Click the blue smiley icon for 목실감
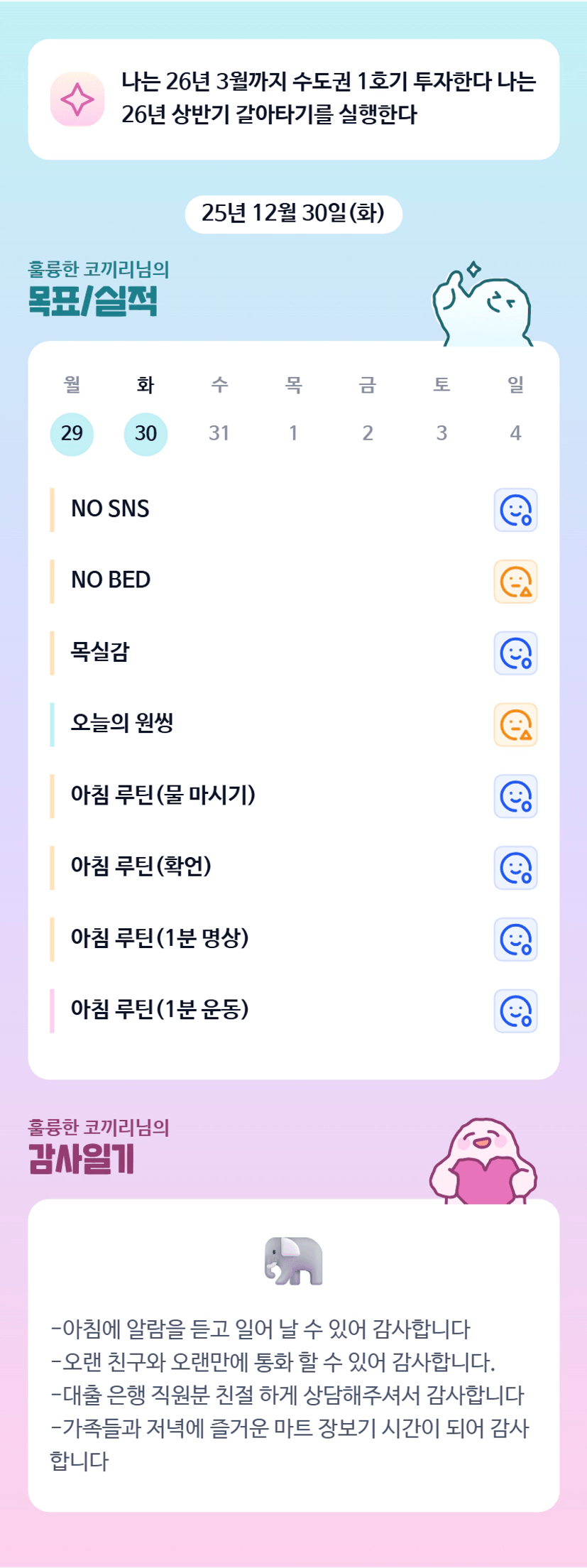This screenshot has width=587, height=1568. (x=515, y=653)
